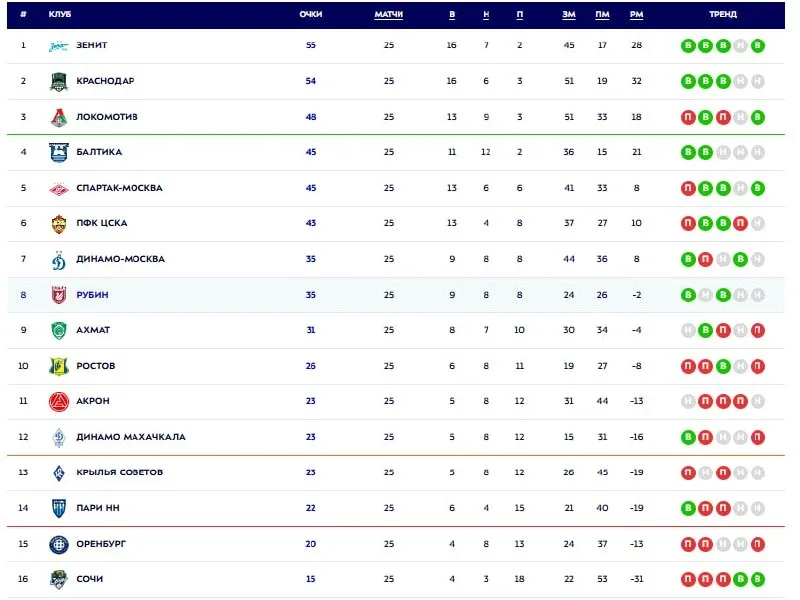The image size is (800, 600).
Task: Click the Zenit club logo
Action: click(59, 46)
